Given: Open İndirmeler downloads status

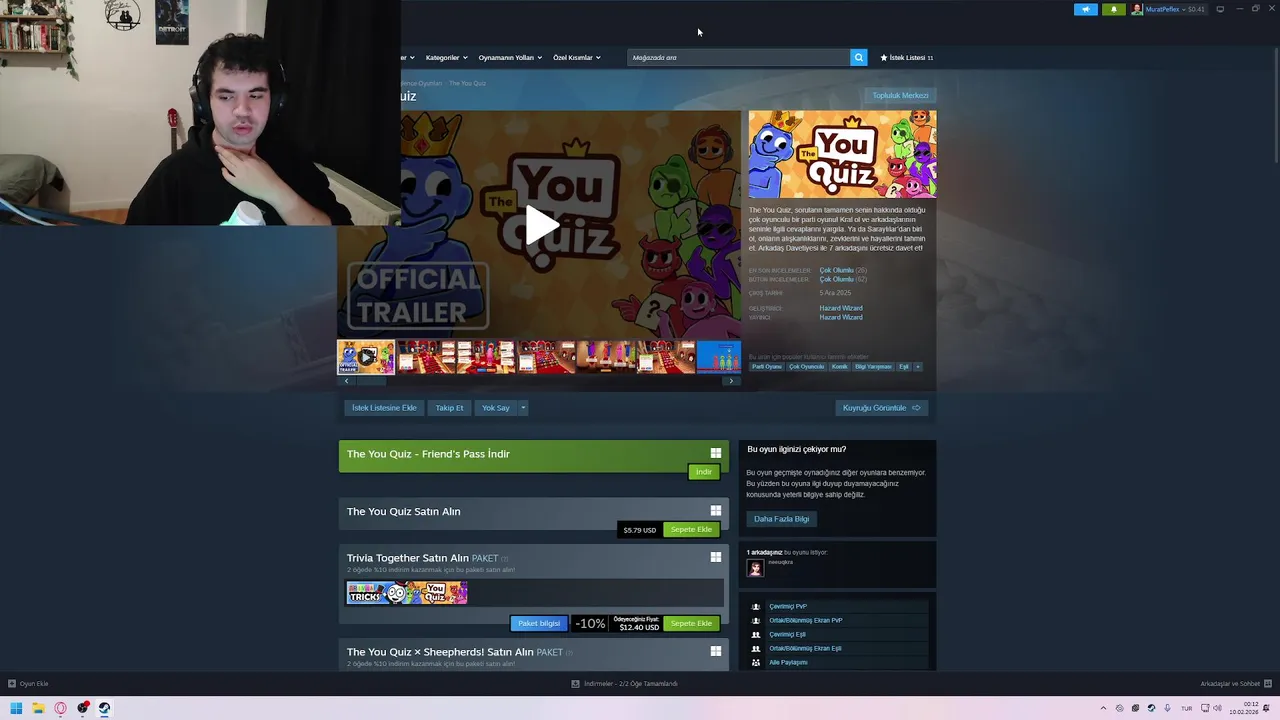Looking at the screenshot, I should pos(624,684).
